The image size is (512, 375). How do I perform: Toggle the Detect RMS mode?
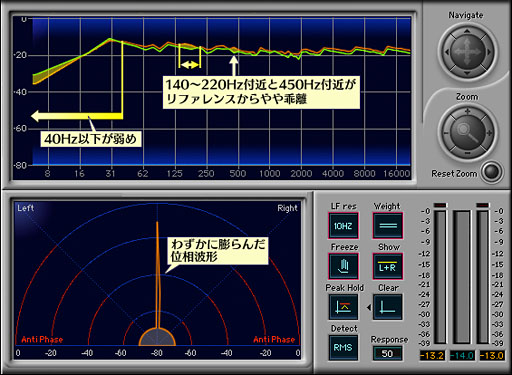pyautogui.click(x=343, y=348)
